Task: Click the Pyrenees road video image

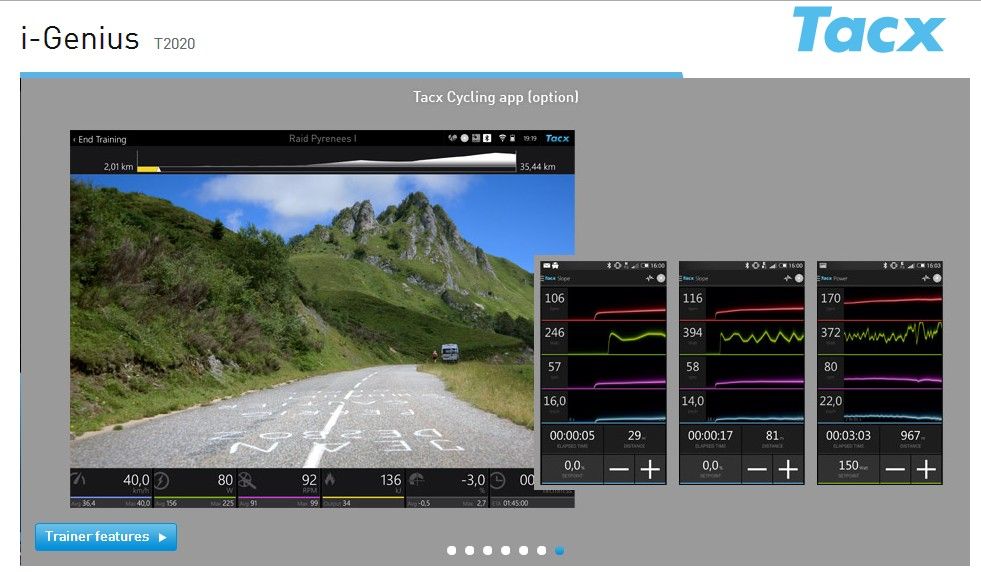Action: 300,320
